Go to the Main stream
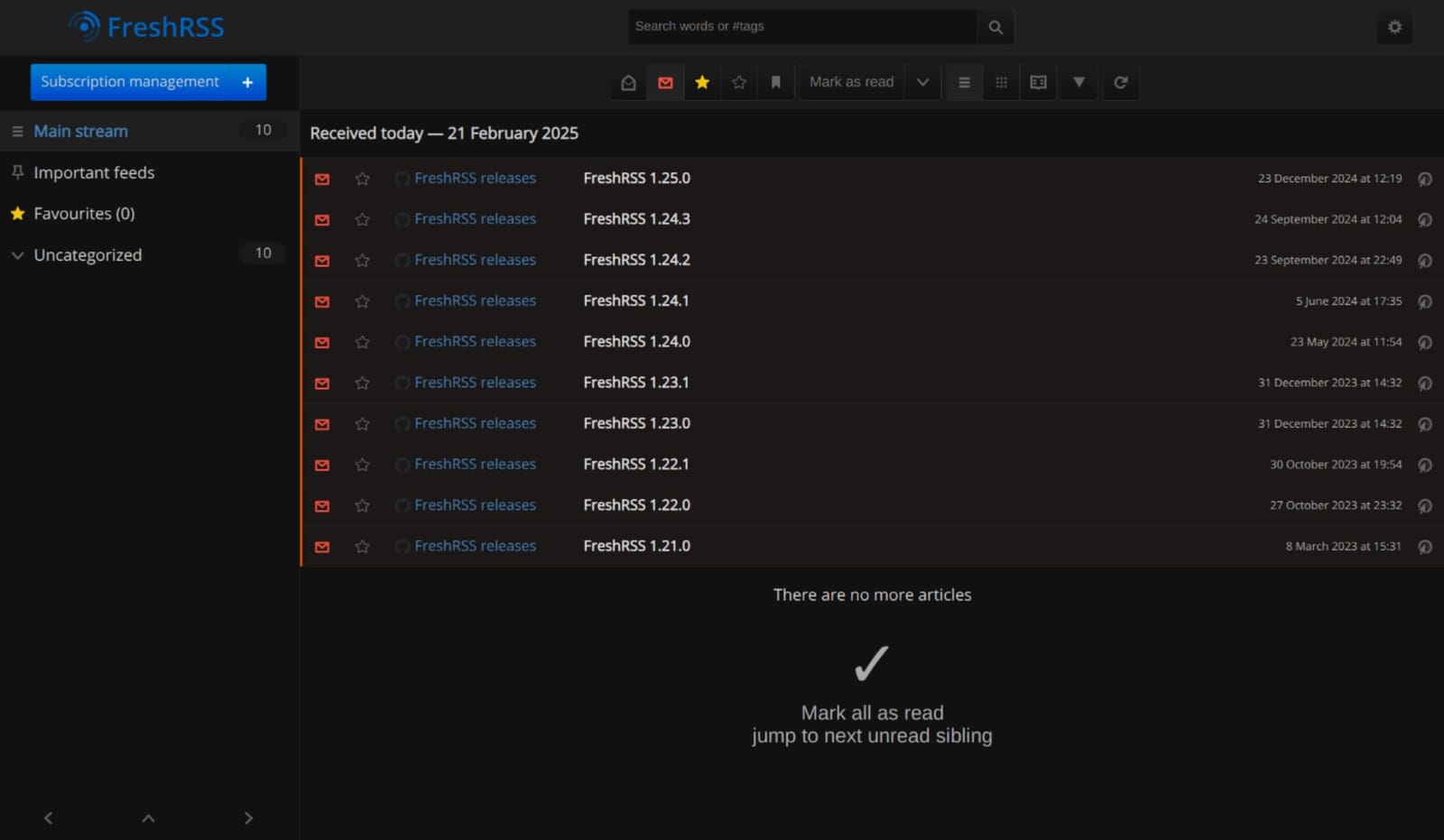The height and width of the screenshot is (840, 1444). tap(80, 131)
